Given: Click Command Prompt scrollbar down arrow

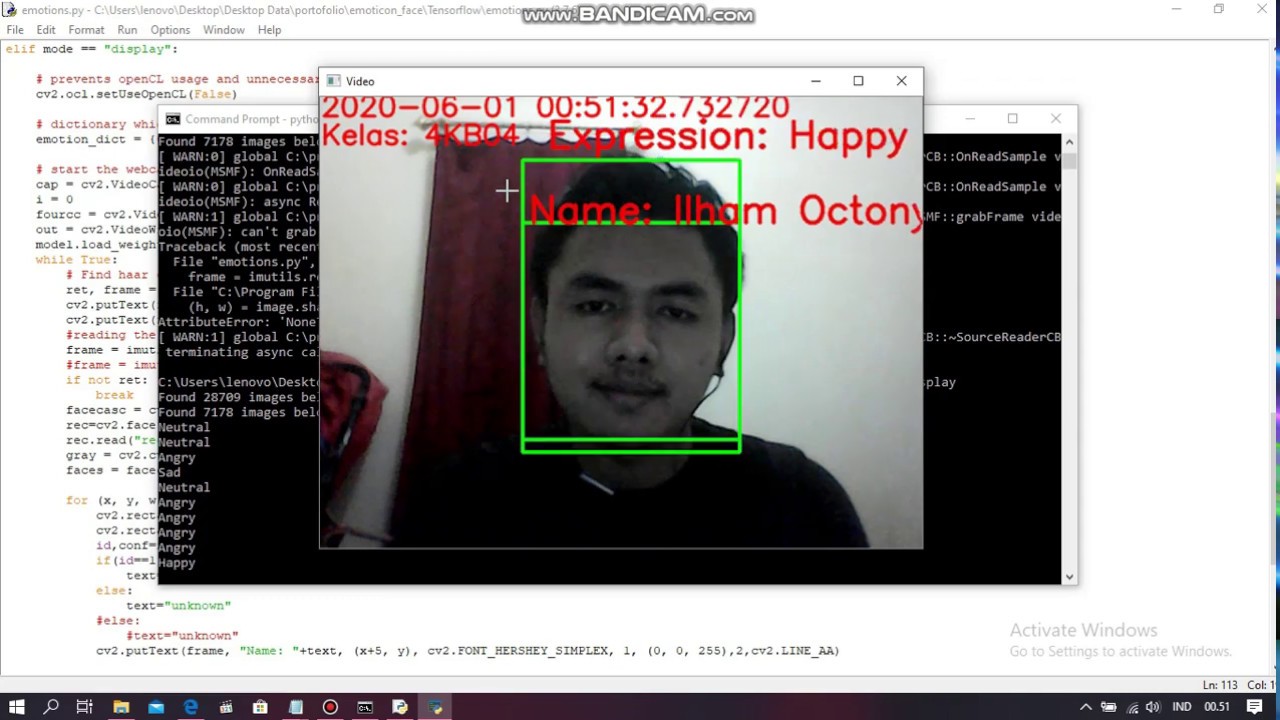Looking at the screenshot, I should pos(1069,576).
